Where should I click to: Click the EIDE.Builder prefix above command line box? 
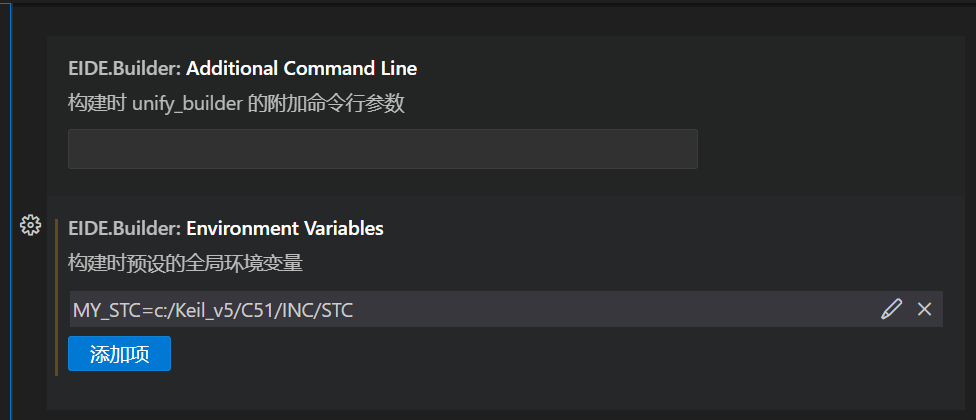[x=124, y=68]
